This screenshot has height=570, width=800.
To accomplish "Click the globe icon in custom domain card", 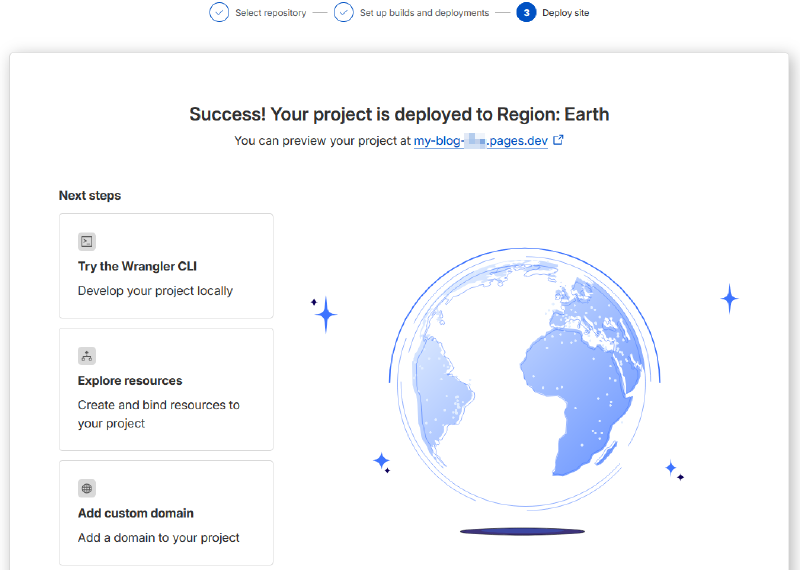I will tap(87, 488).
